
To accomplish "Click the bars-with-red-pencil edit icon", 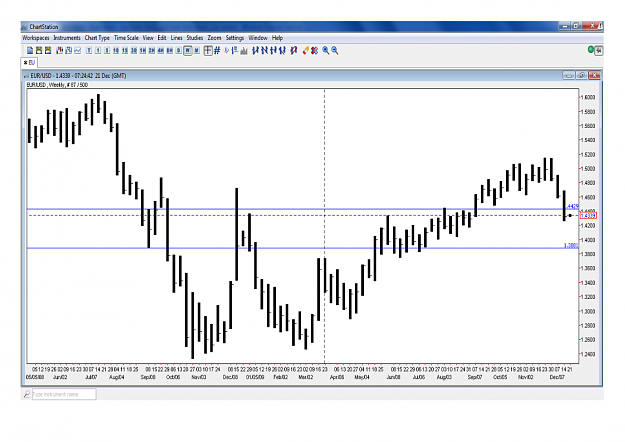I will pyautogui.click(x=294, y=50).
